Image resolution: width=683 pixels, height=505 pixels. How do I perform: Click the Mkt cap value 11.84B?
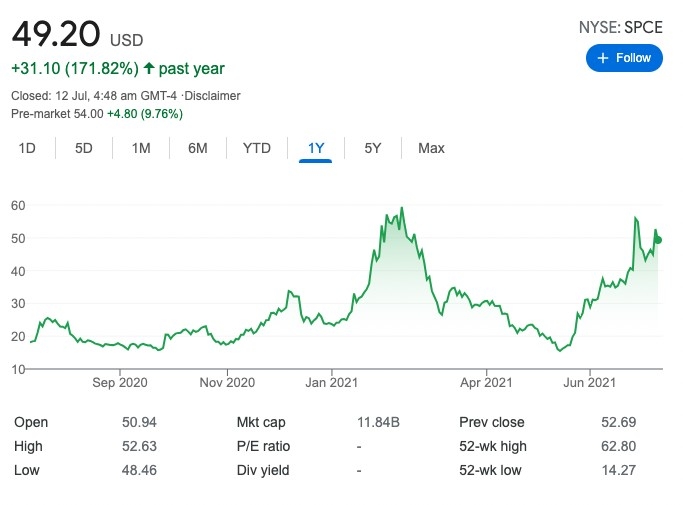378,422
